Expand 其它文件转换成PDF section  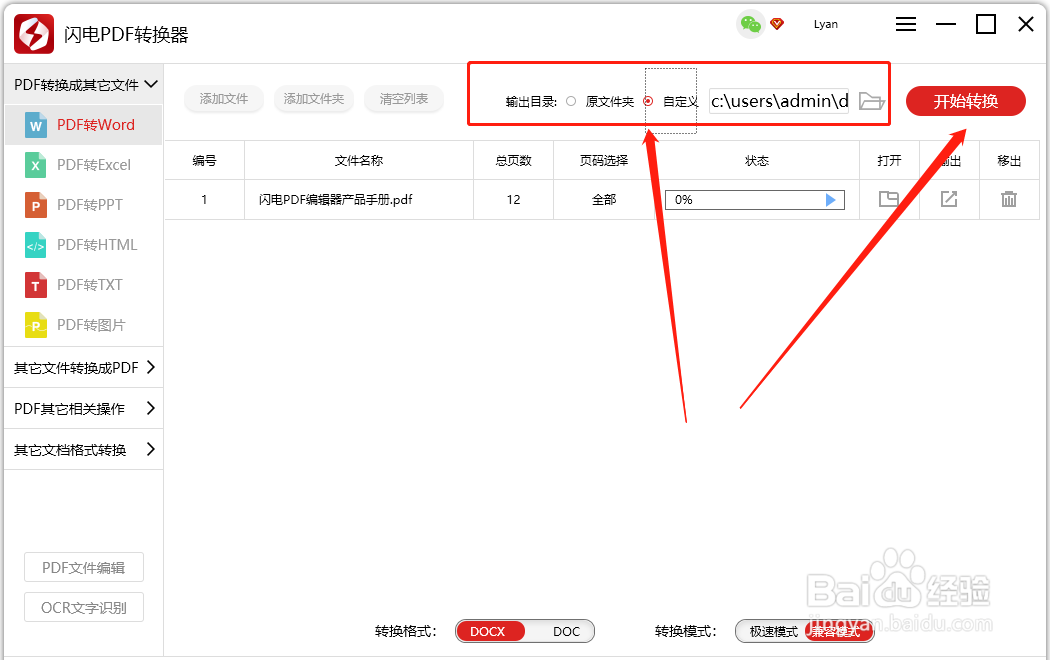[x=84, y=367]
